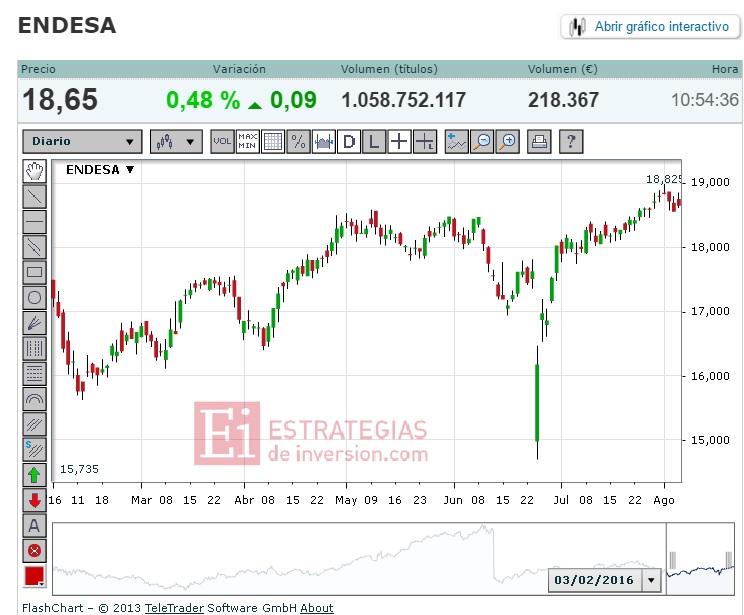The width and height of the screenshot is (744, 615).
Task: Click the volume 1.058.752.117 figure
Action: [404, 101]
